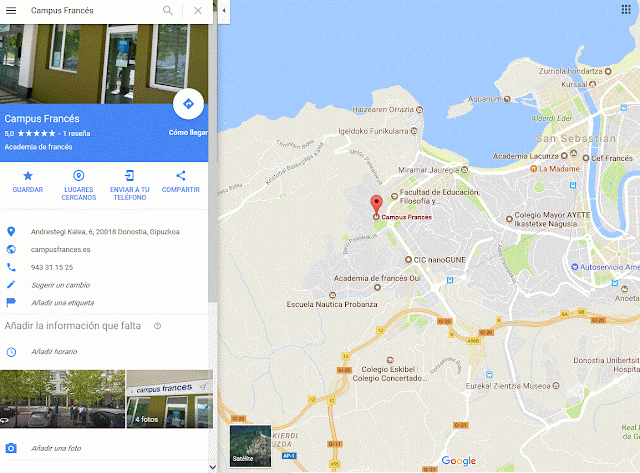Screen dimensions: 640x473
Task: Open the hamburger main menu
Action: click(11, 10)
